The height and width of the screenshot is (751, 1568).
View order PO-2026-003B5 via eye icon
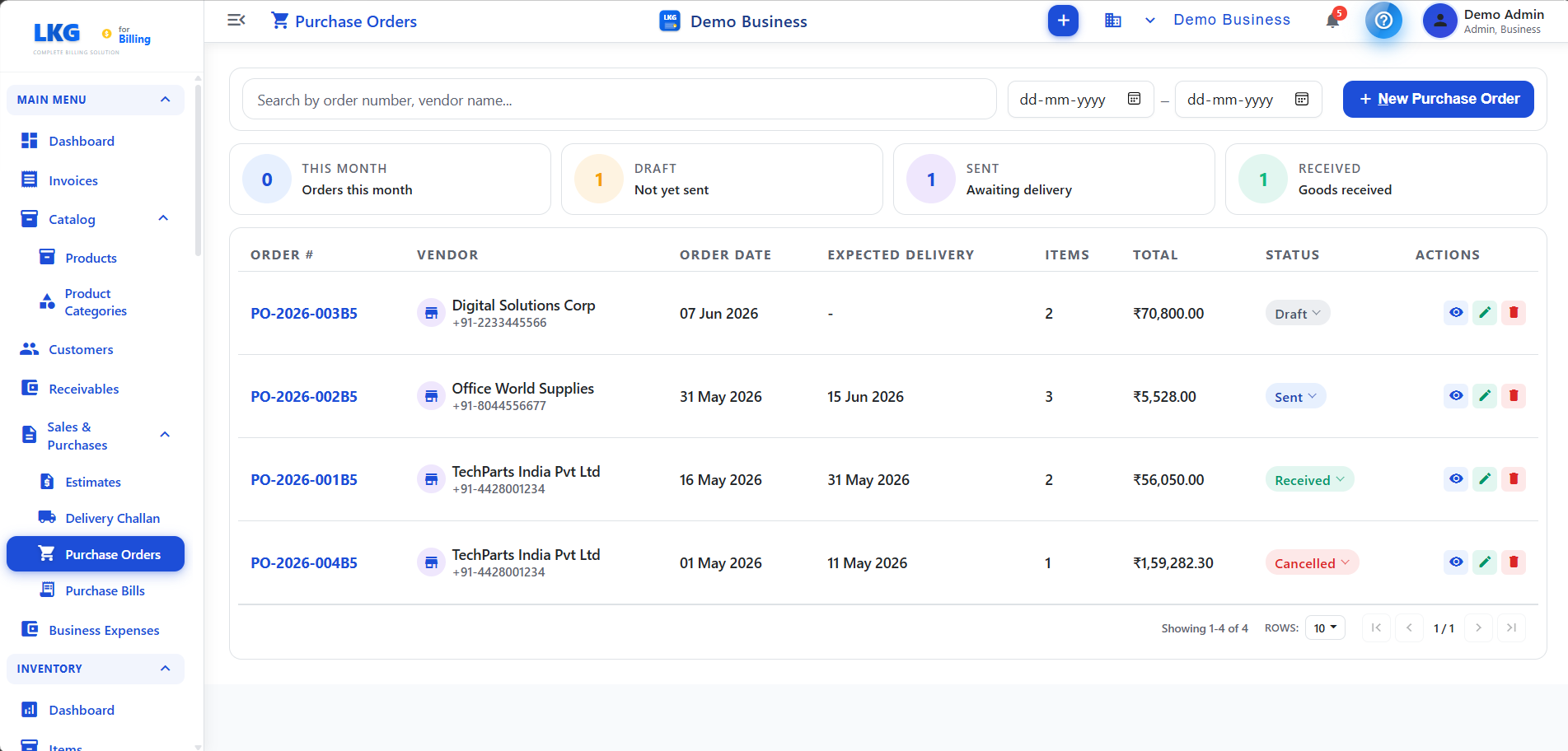coord(1456,313)
